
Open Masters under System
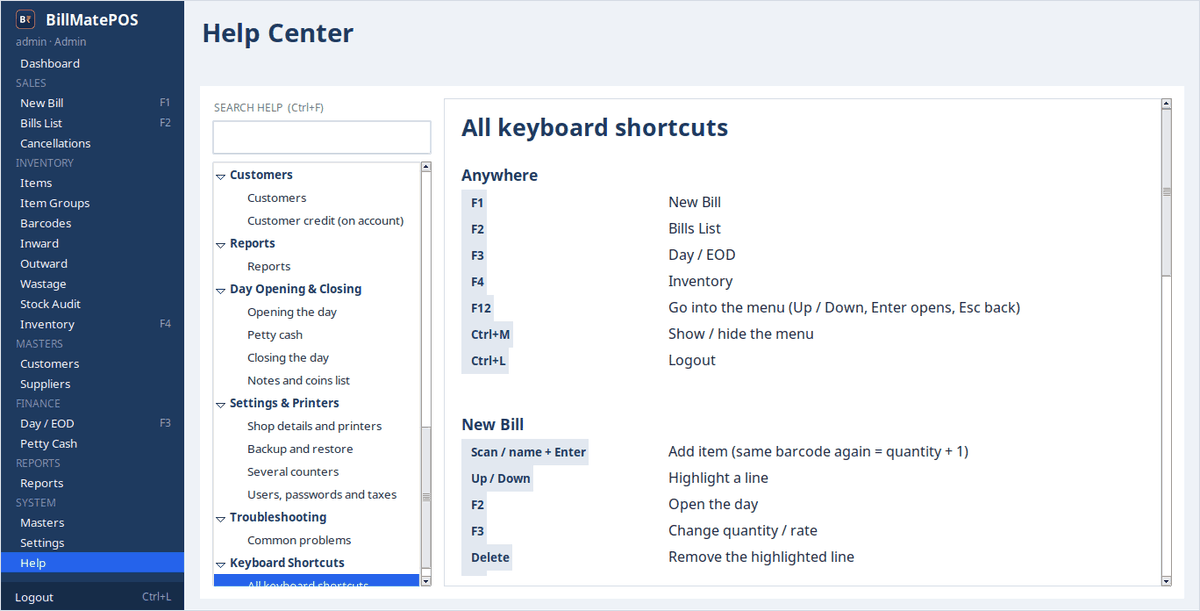[x=92, y=523]
